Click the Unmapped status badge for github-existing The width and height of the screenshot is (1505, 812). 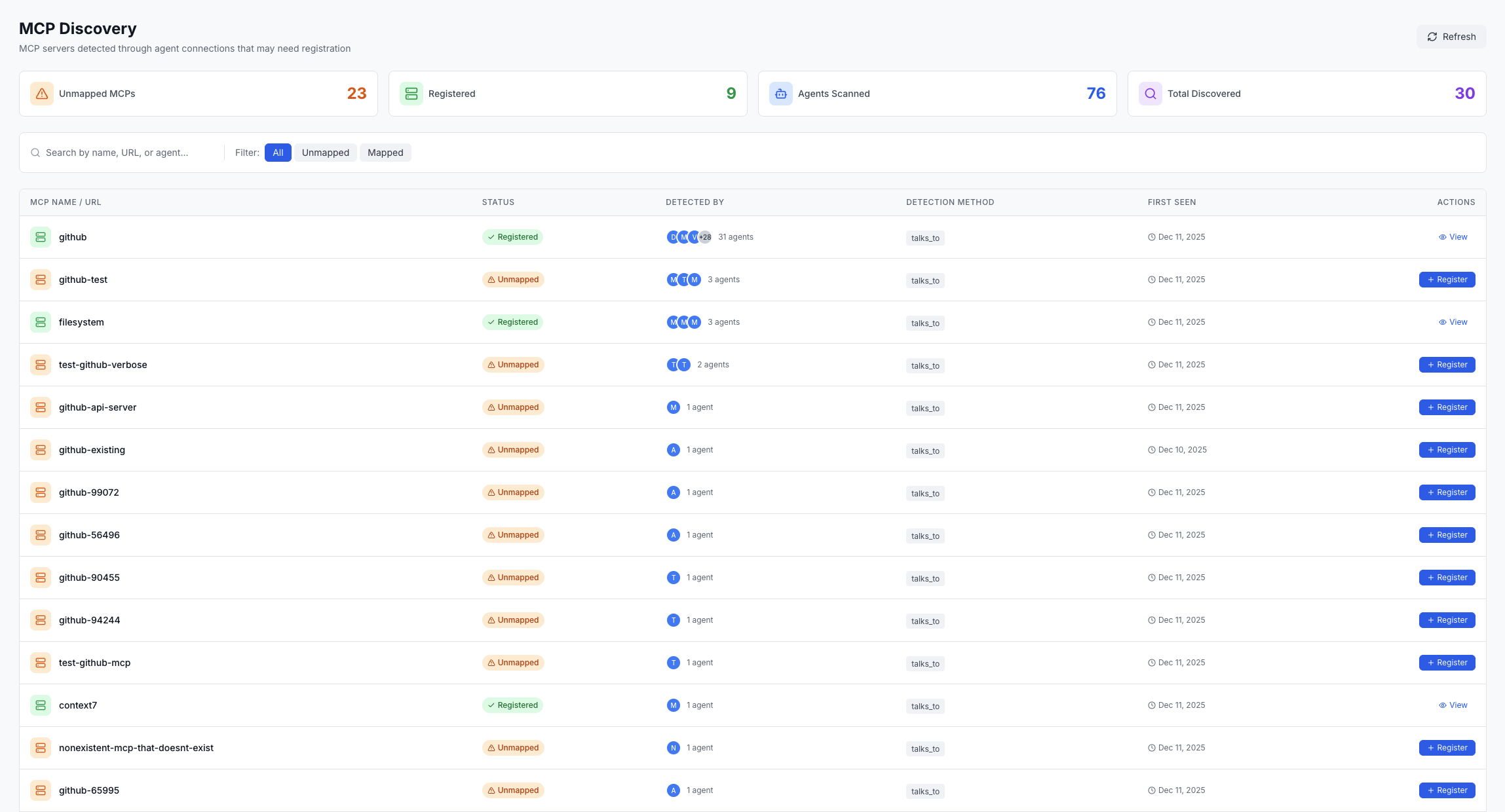pos(513,450)
